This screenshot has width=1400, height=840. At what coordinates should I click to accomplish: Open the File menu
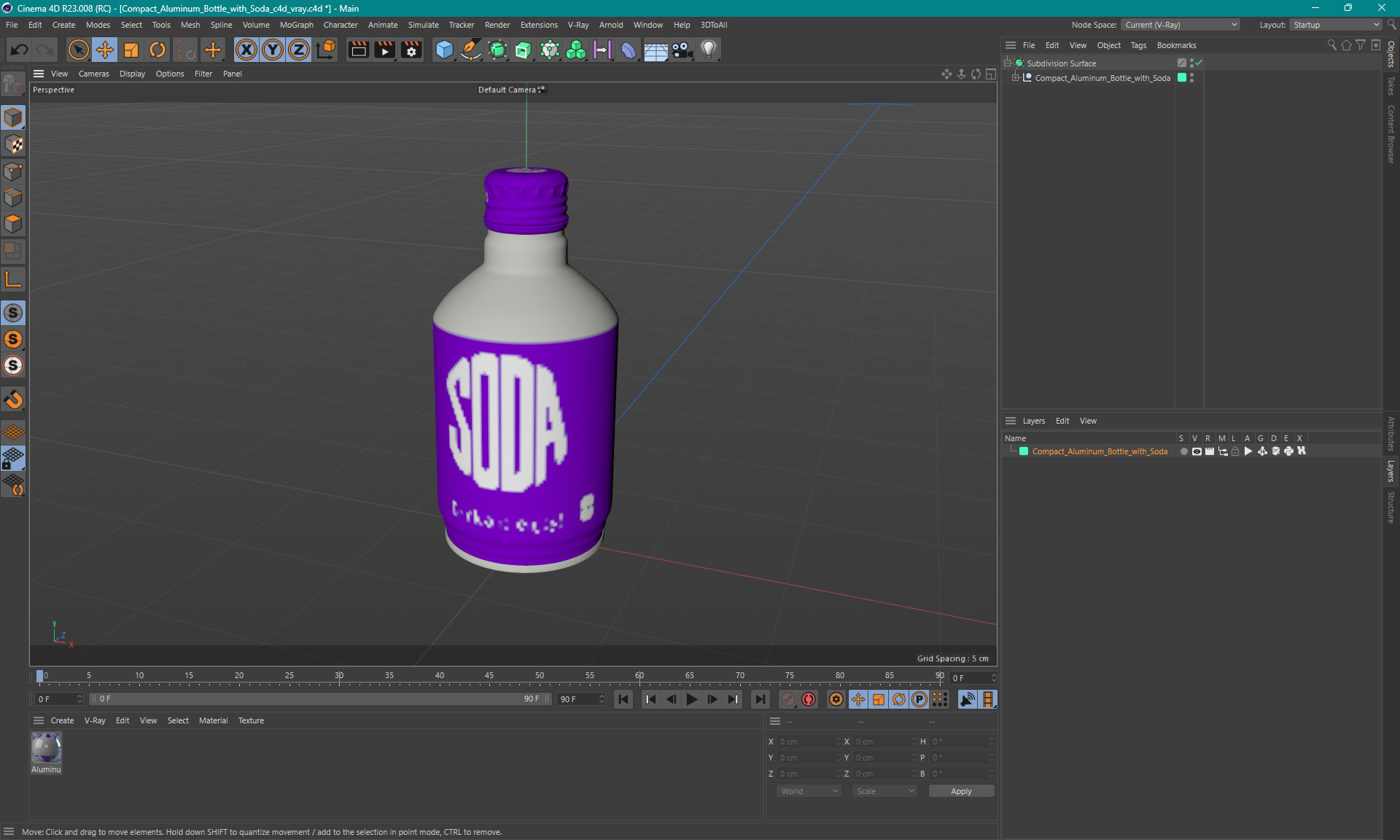[x=12, y=25]
